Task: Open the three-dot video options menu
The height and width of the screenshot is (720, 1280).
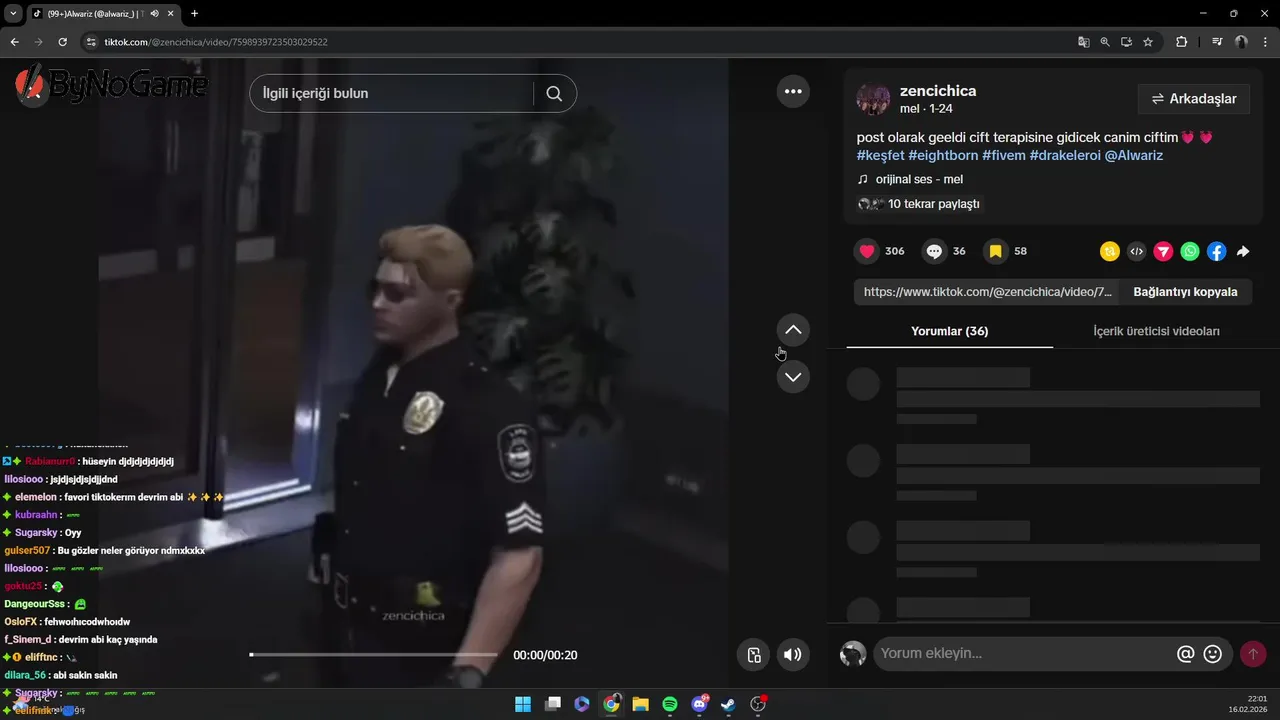Action: click(793, 91)
